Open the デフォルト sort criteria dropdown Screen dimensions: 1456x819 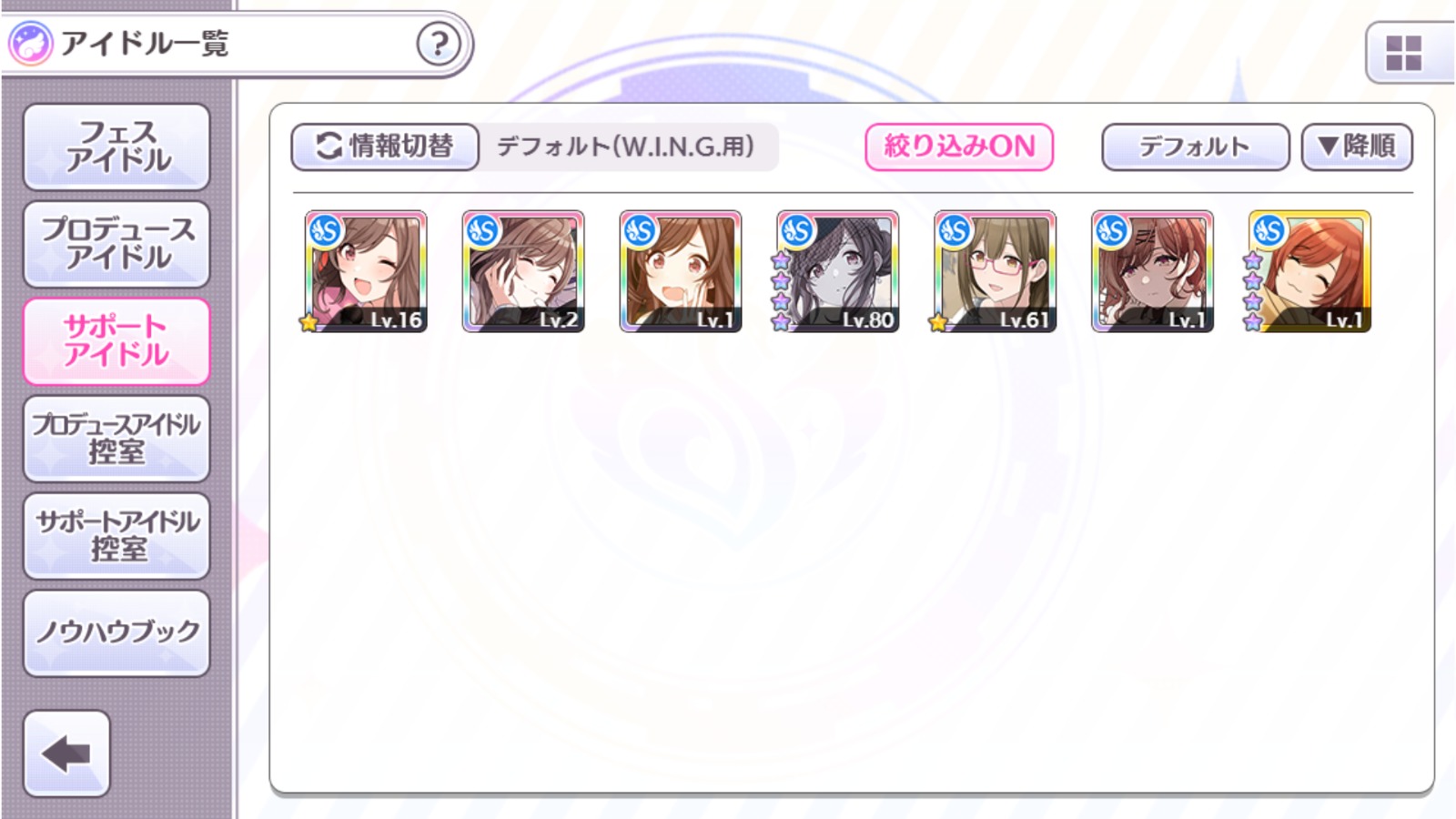click(x=1195, y=147)
